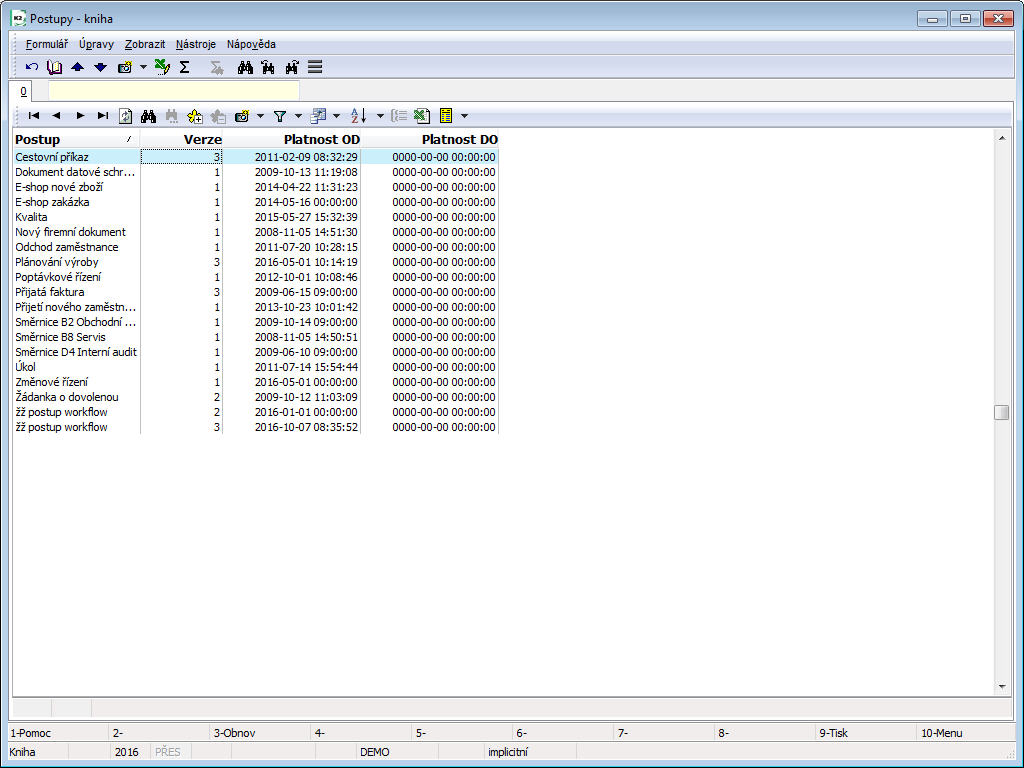Click binoculars find icon in grid toolbar

pos(148,116)
